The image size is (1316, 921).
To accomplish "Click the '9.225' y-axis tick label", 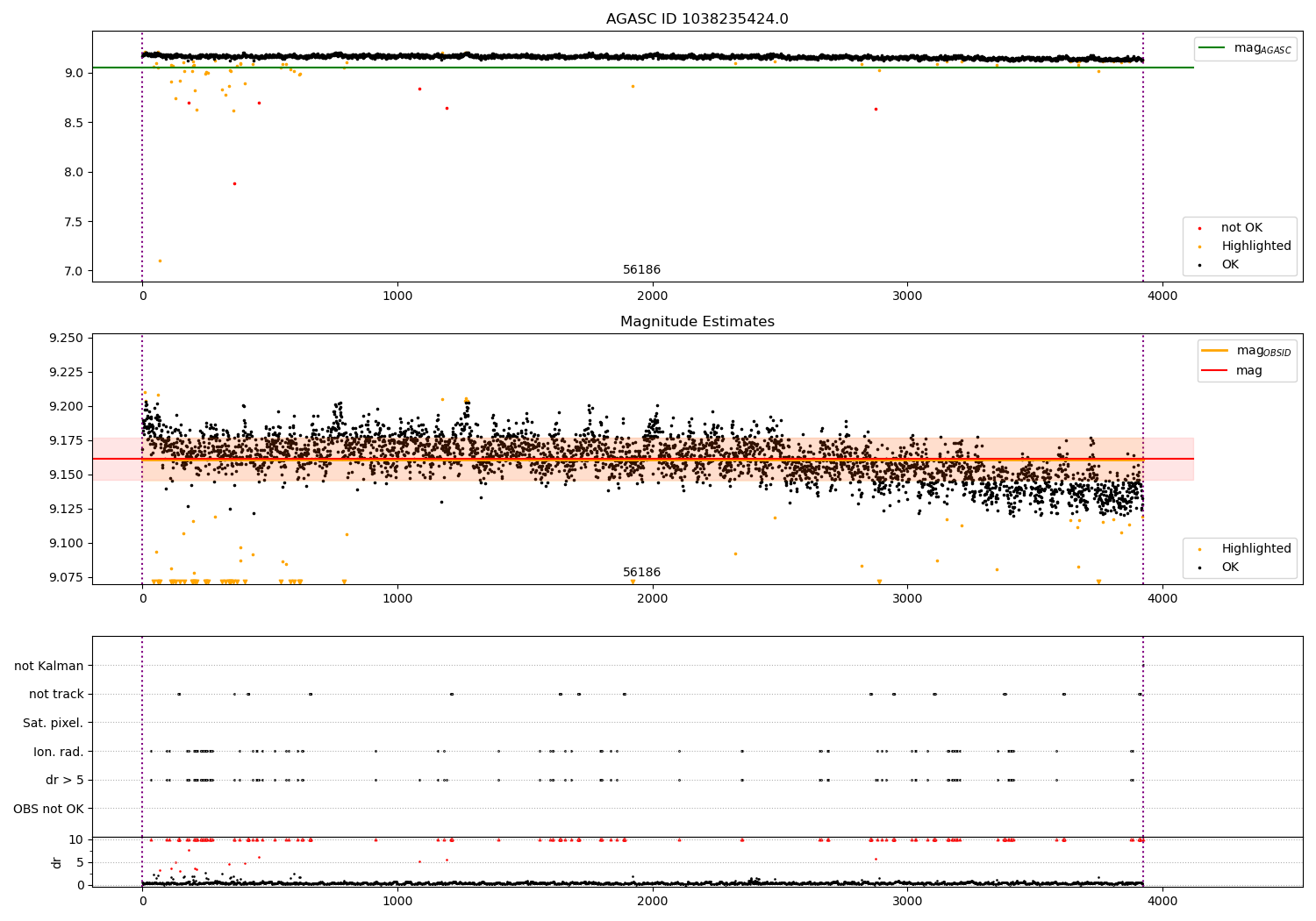I will (66, 373).
